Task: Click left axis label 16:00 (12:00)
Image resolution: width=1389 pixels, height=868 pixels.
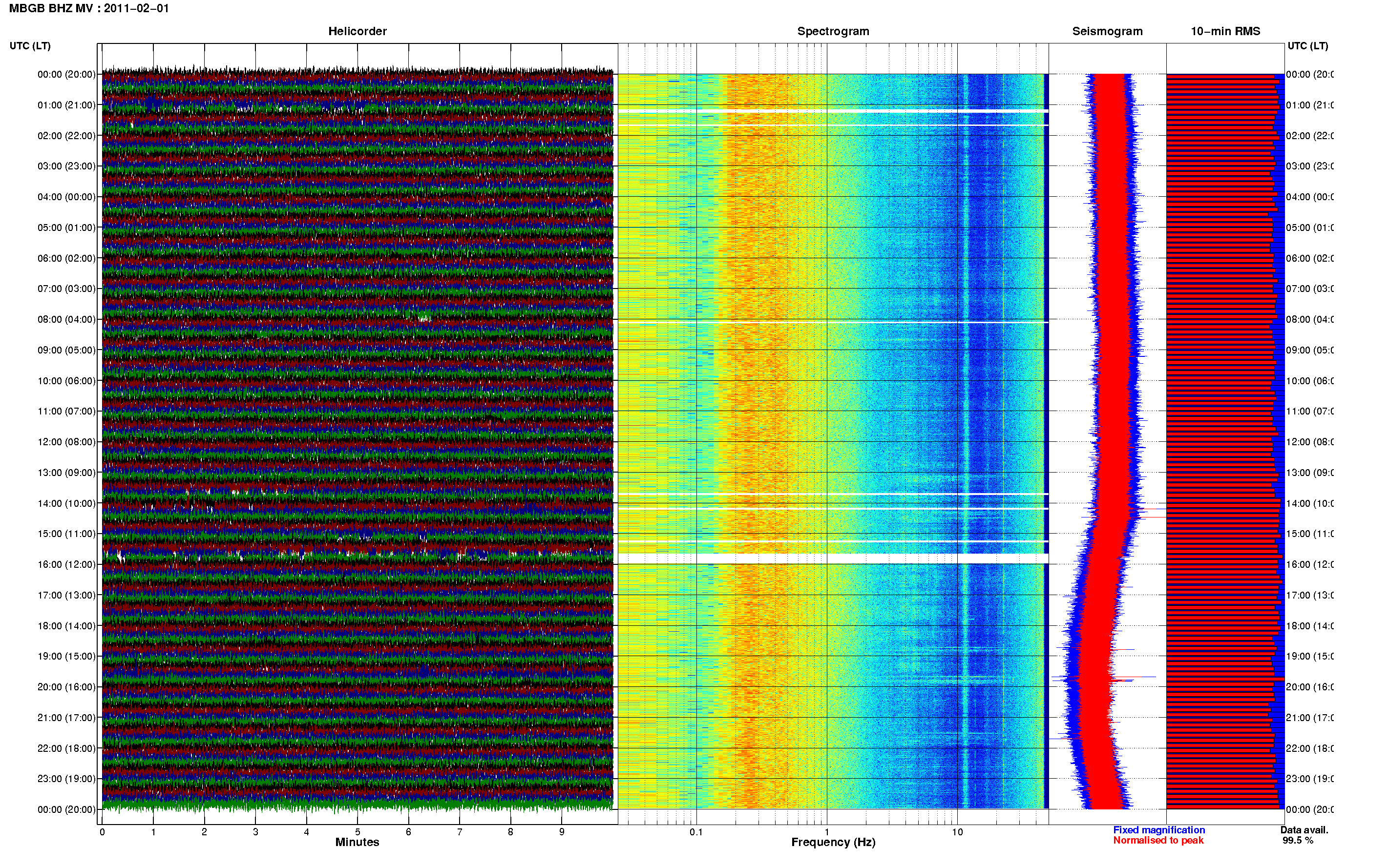Action: click(x=66, y=564)
